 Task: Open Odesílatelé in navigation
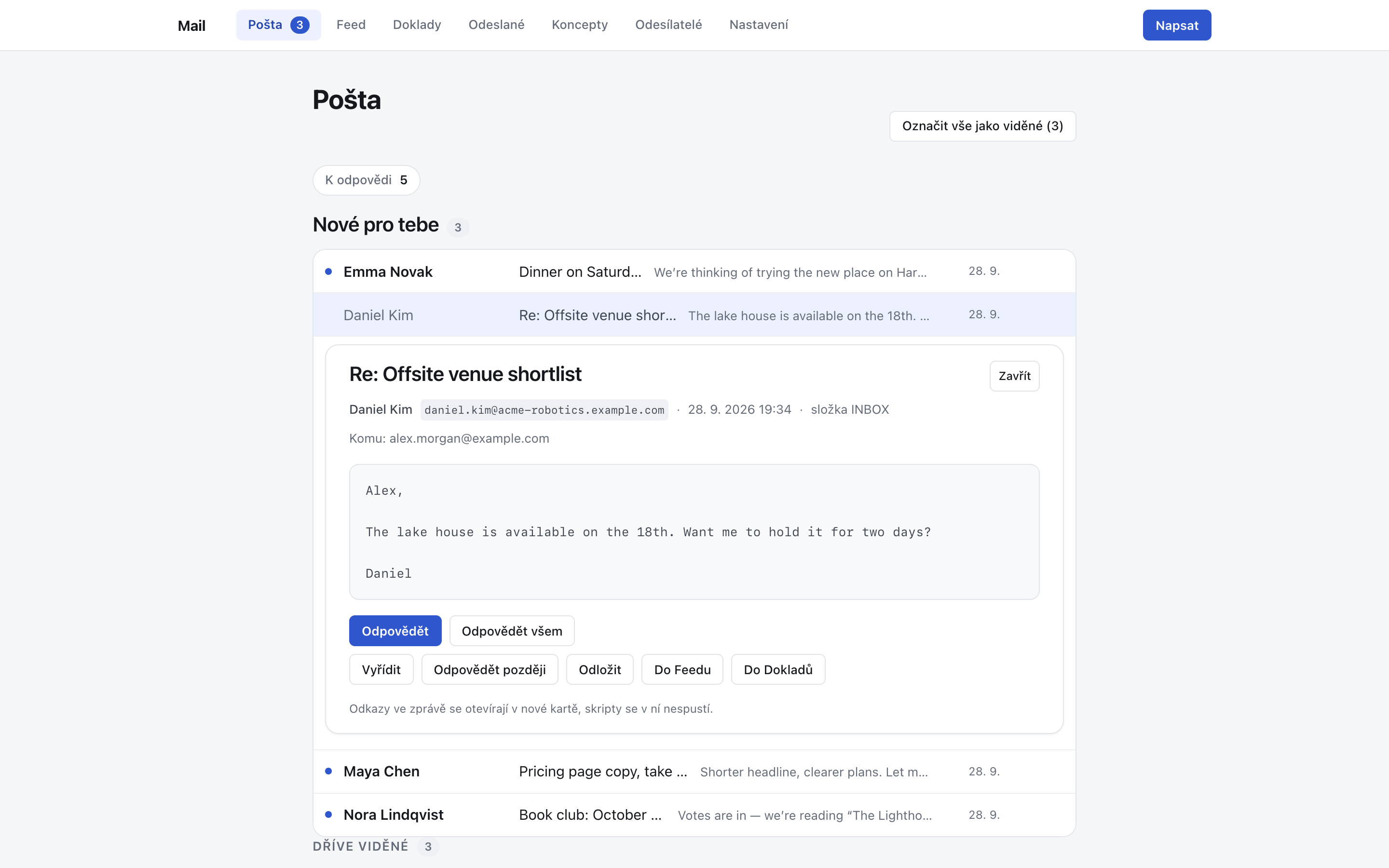(668, 25)
